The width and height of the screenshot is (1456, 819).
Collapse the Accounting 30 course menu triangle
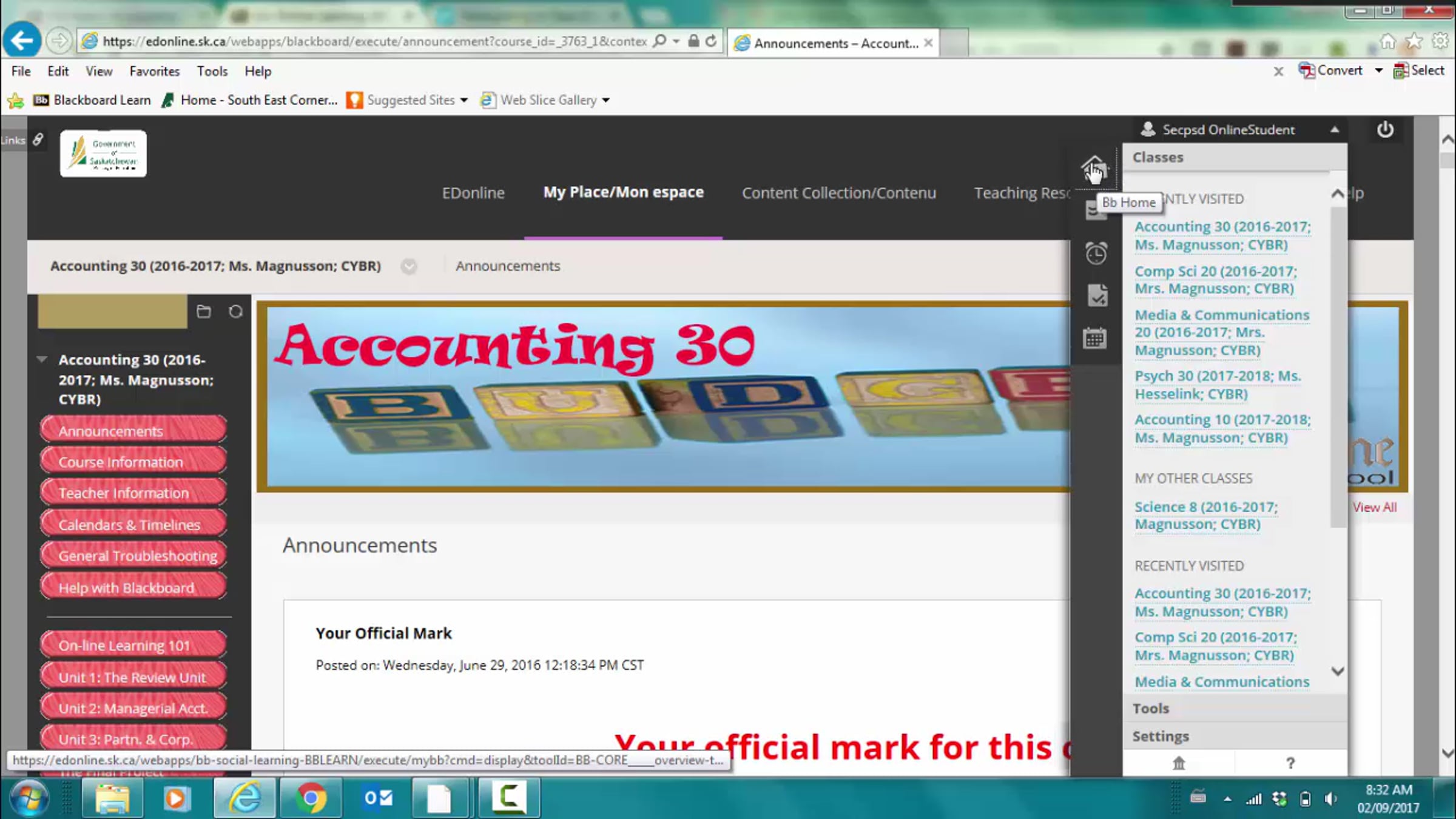pyautogui.click(x=42, y=360)
